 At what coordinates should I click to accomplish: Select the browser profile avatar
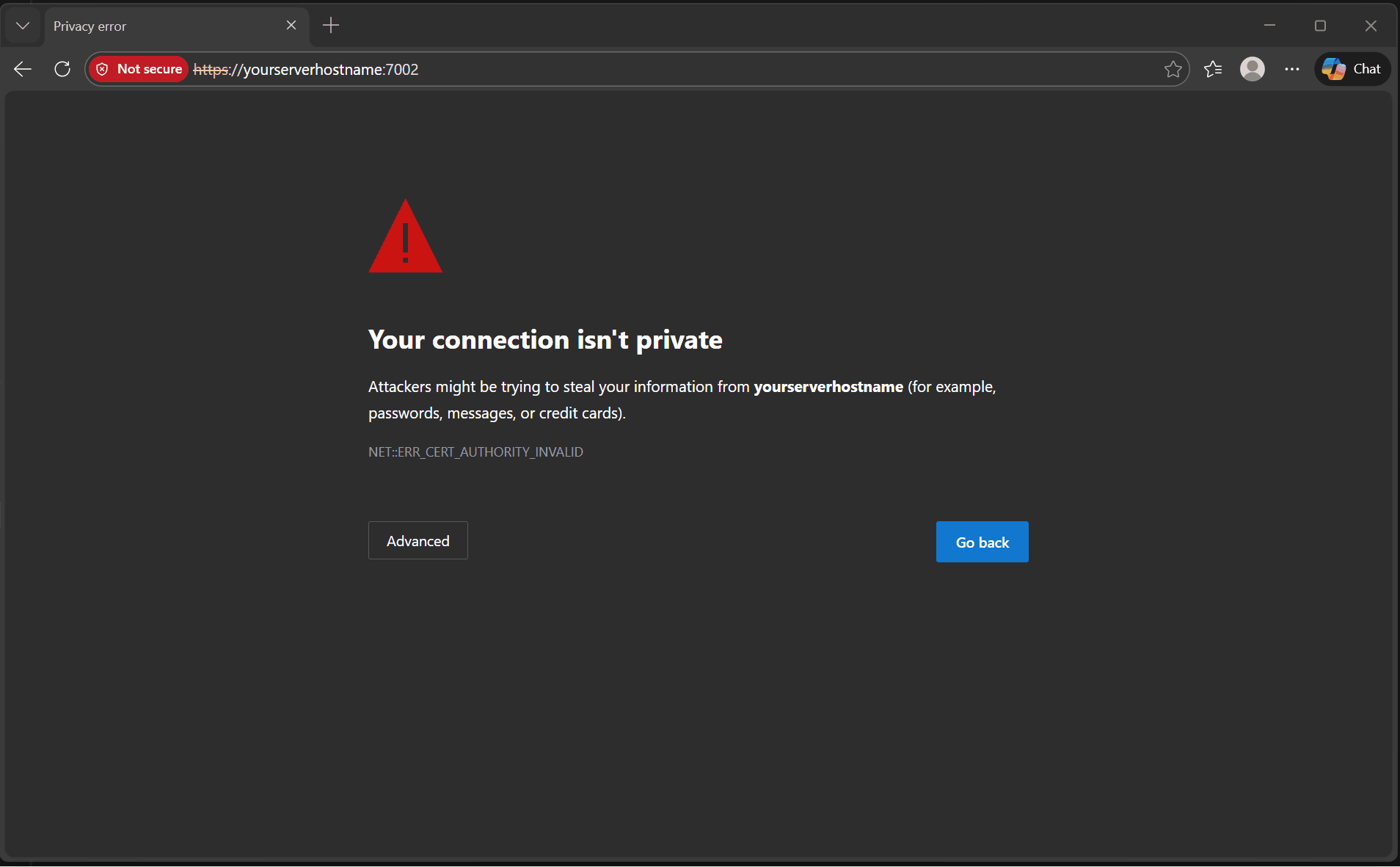[1253, 69]
